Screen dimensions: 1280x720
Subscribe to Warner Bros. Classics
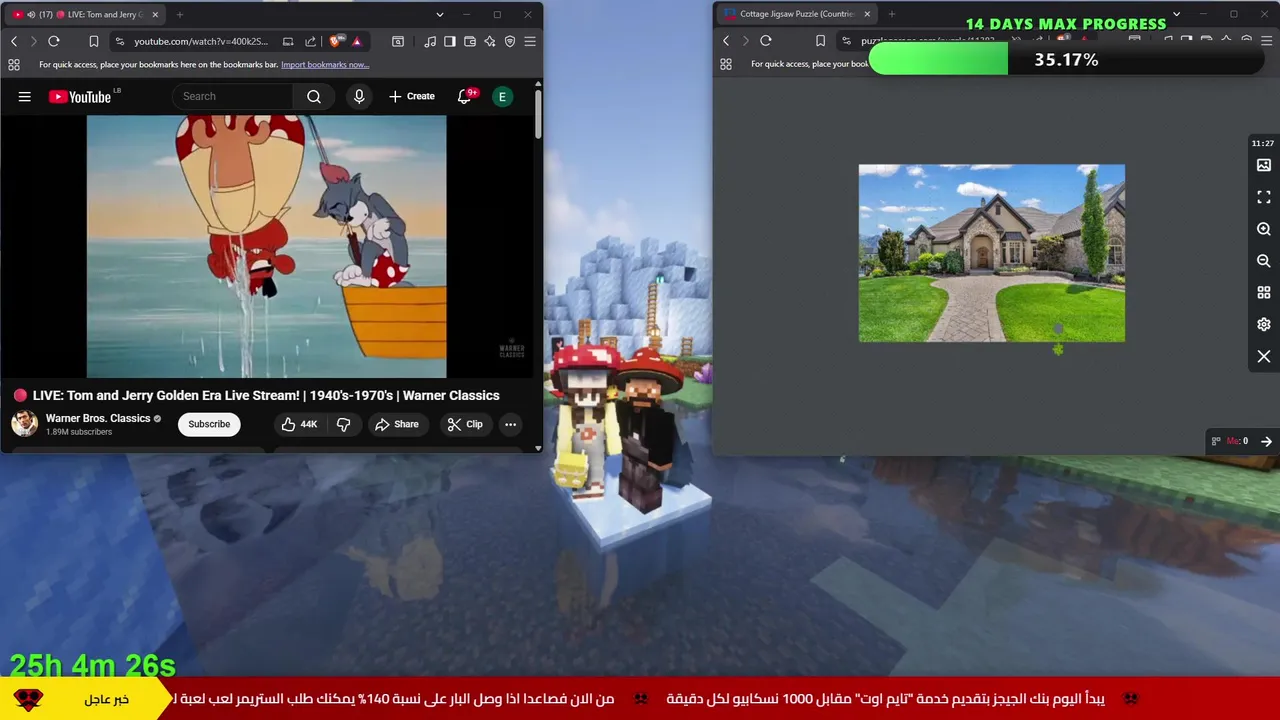(209, 424)
